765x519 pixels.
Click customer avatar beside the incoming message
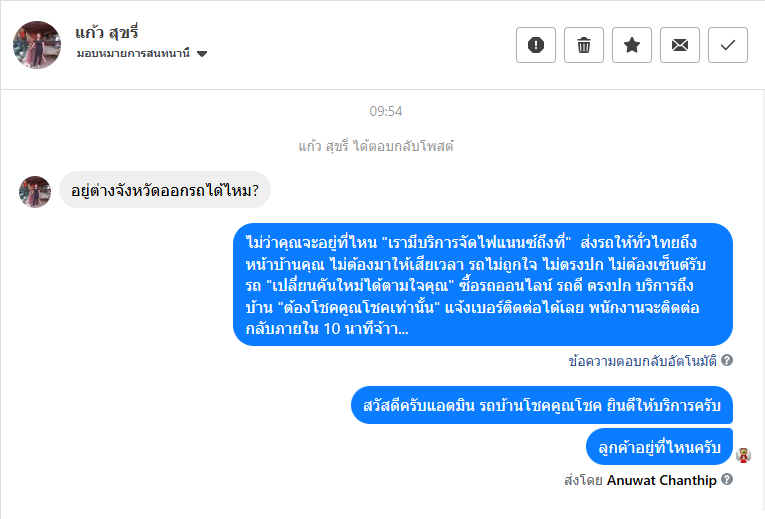35,191
